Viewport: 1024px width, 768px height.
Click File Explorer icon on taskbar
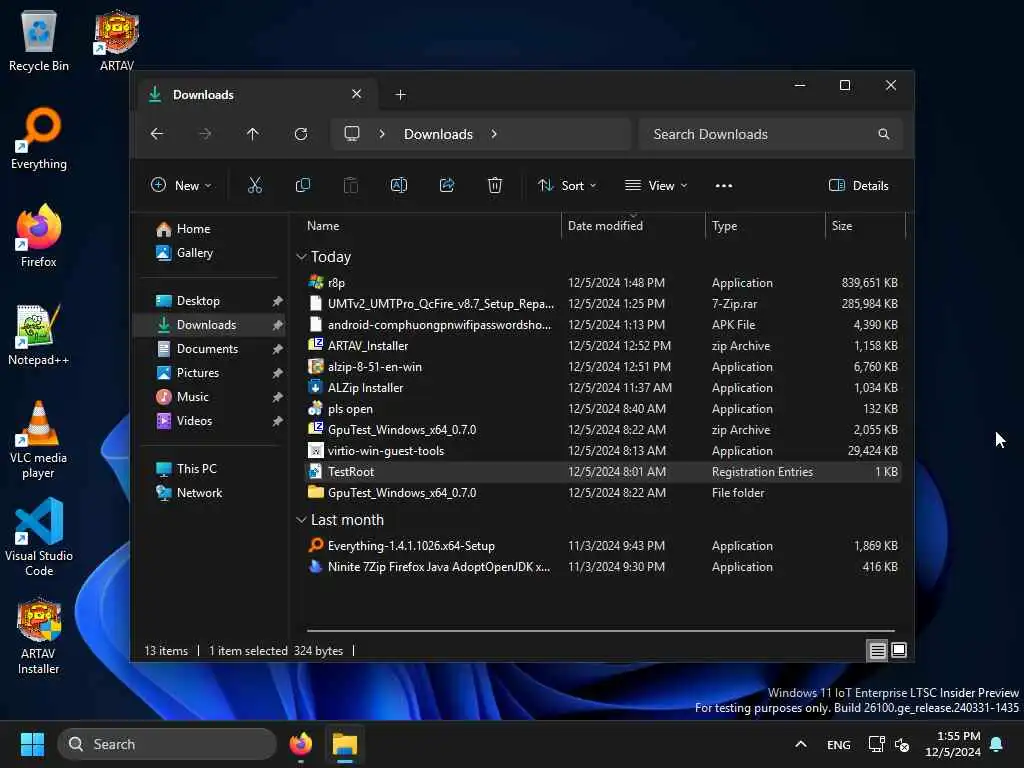(345, 744)
